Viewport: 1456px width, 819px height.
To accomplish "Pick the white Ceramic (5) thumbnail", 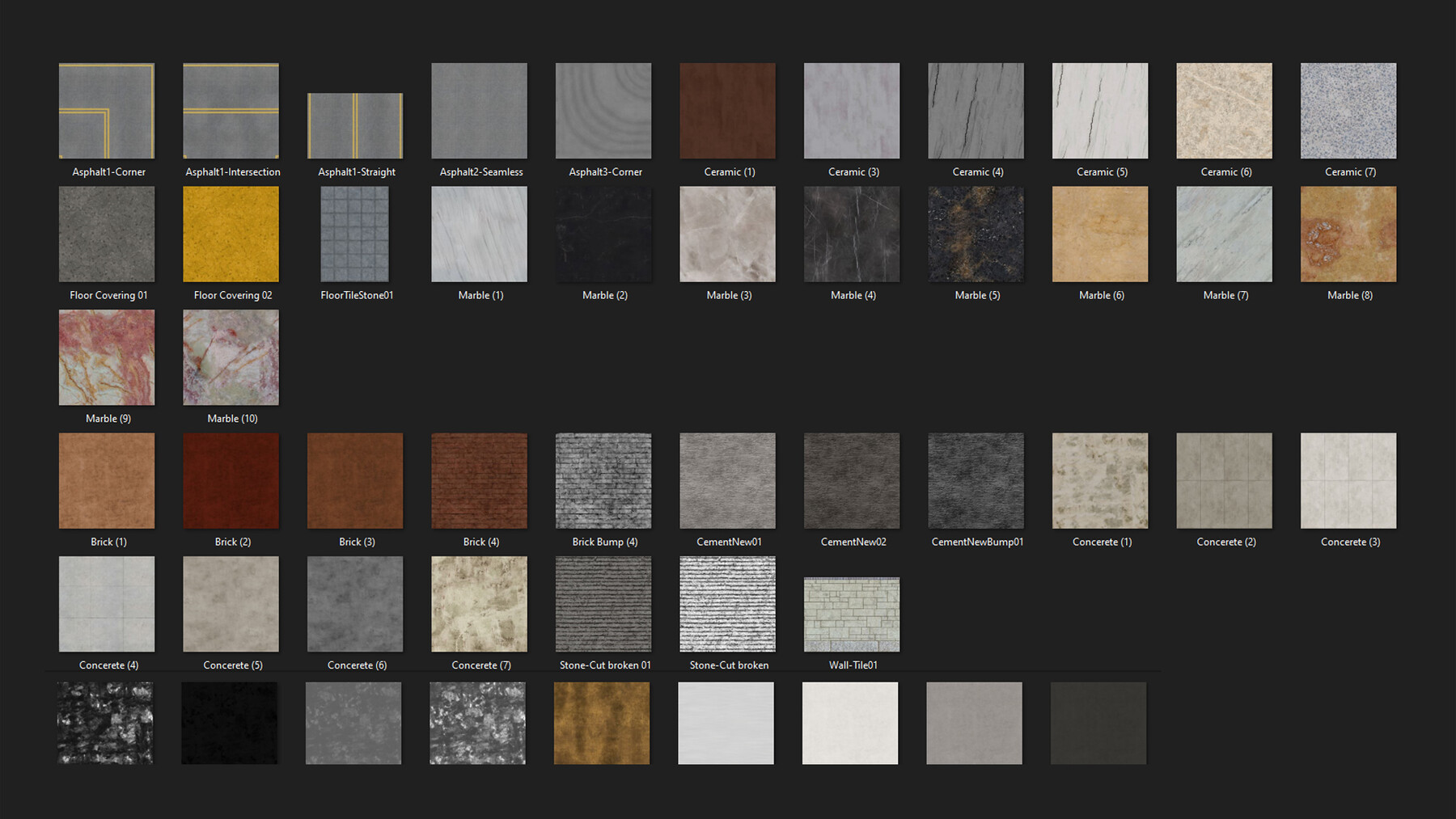I will coord(1100,111).
